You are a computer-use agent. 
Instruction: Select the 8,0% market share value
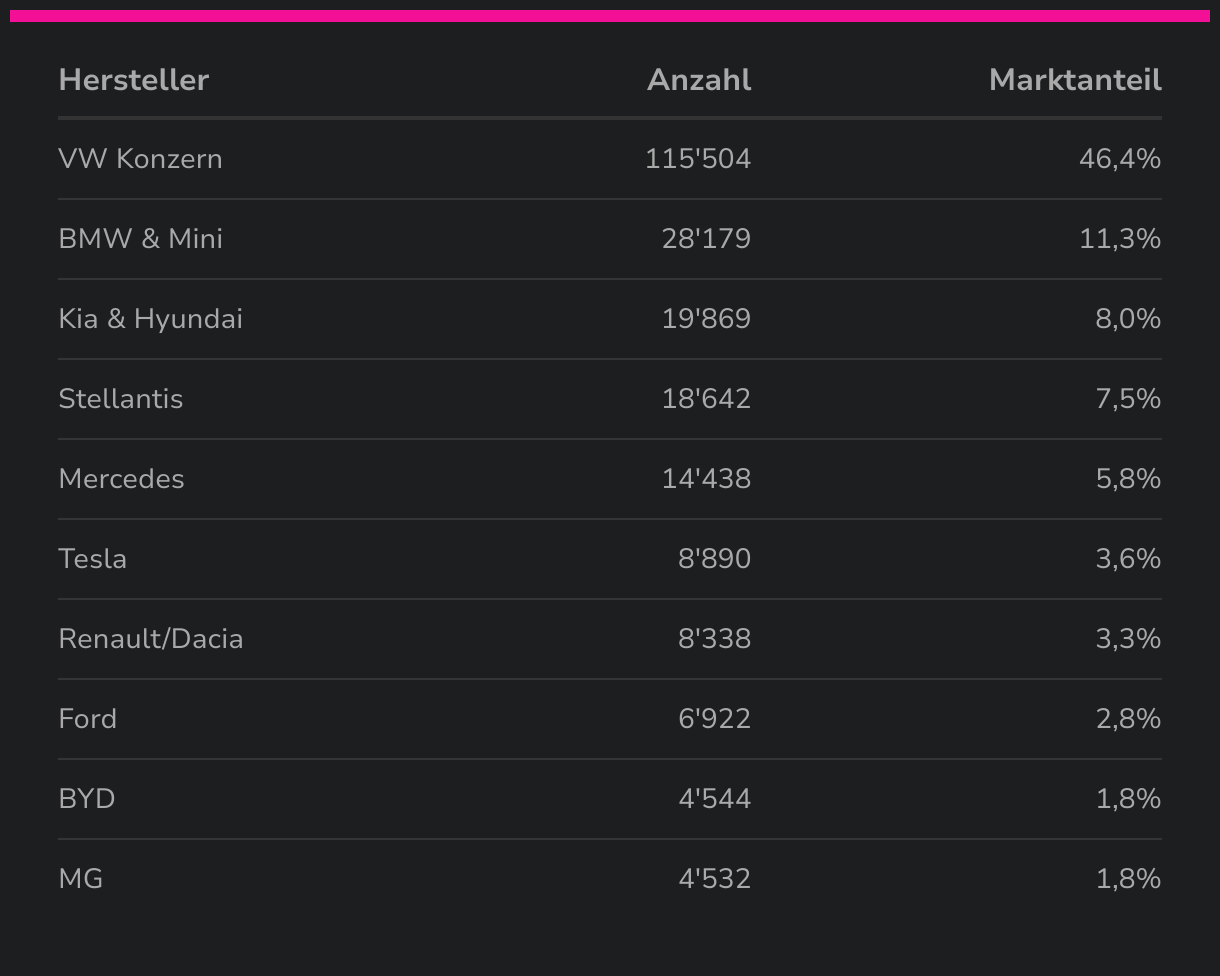point(1127,319)
